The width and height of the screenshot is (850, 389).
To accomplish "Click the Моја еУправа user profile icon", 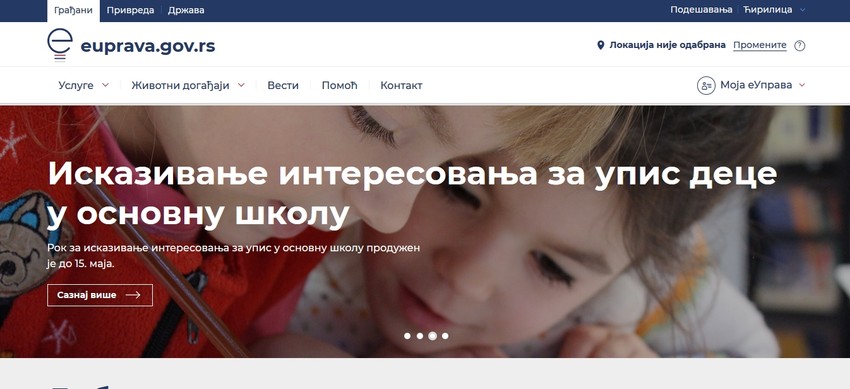I will [x=706, y=85].
